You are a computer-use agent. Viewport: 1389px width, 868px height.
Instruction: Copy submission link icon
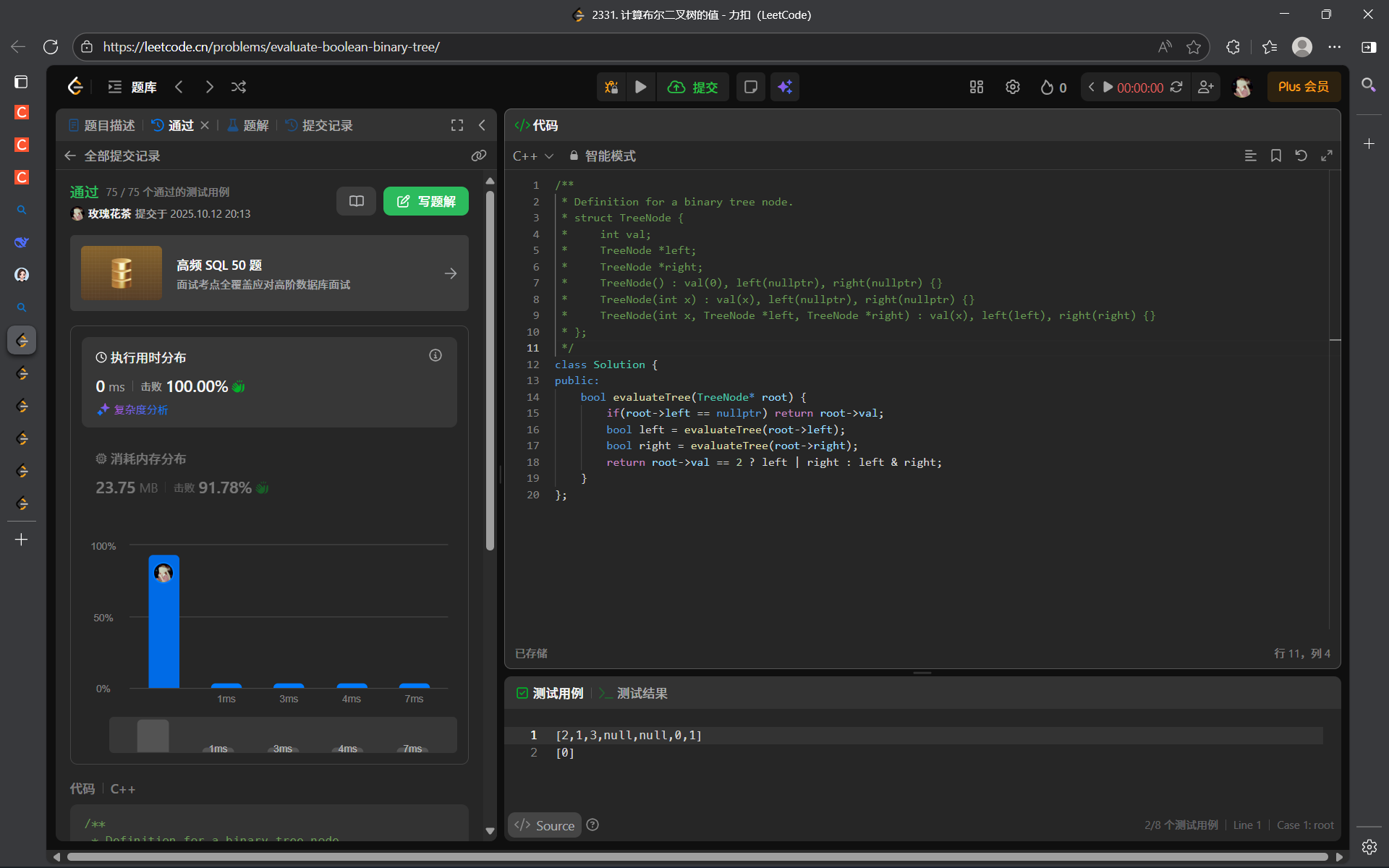(x=478, y=156)
